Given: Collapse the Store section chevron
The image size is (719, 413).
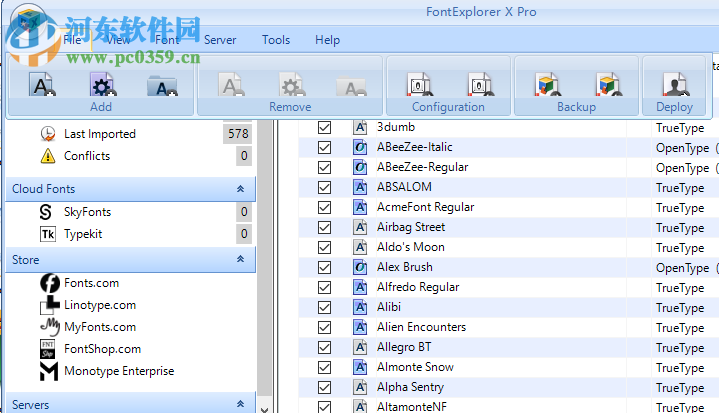Looking at the screenshot, I should pos(240,259).
